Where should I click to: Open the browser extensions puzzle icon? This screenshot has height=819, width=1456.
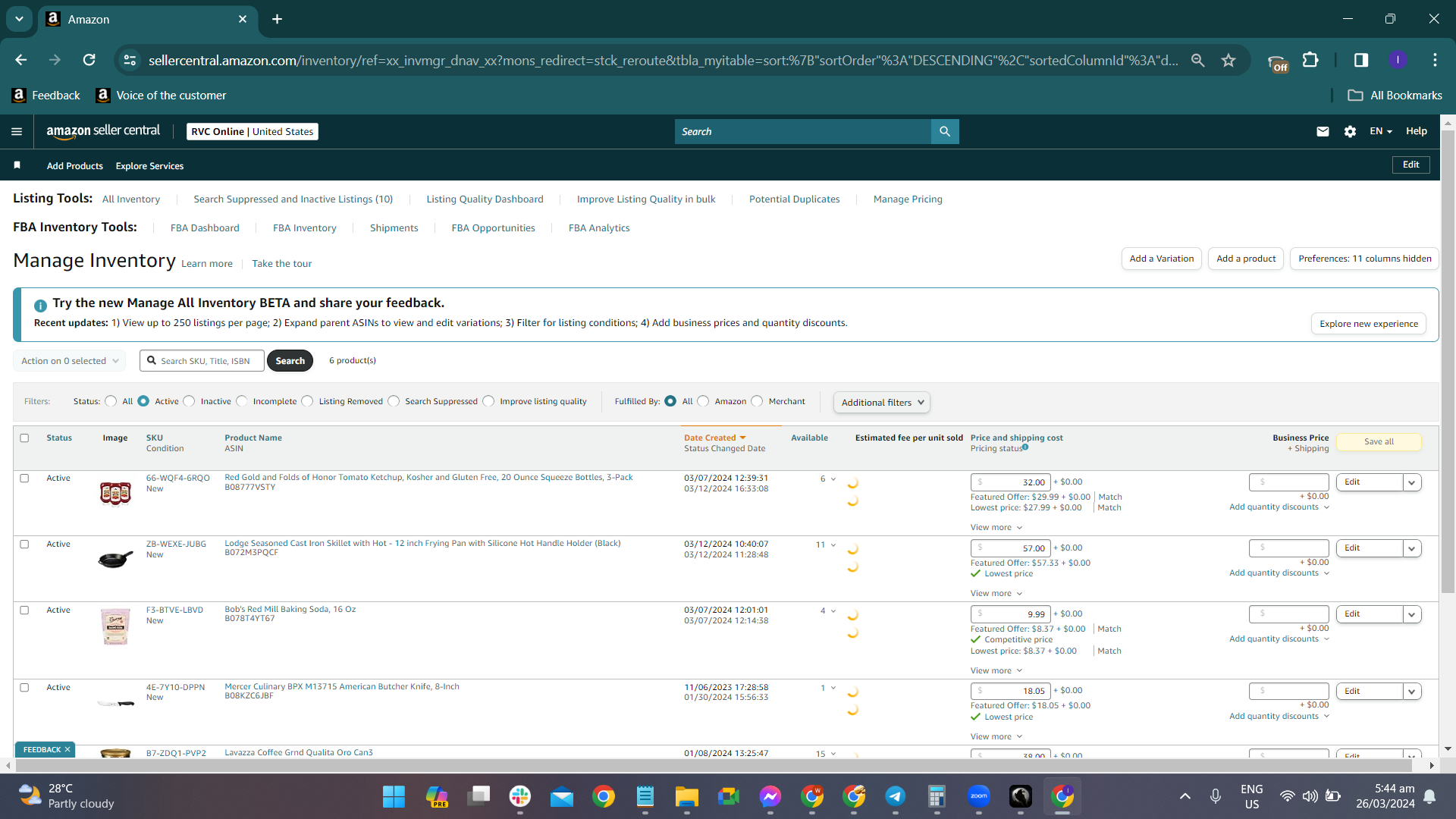tap(1310, 60)
